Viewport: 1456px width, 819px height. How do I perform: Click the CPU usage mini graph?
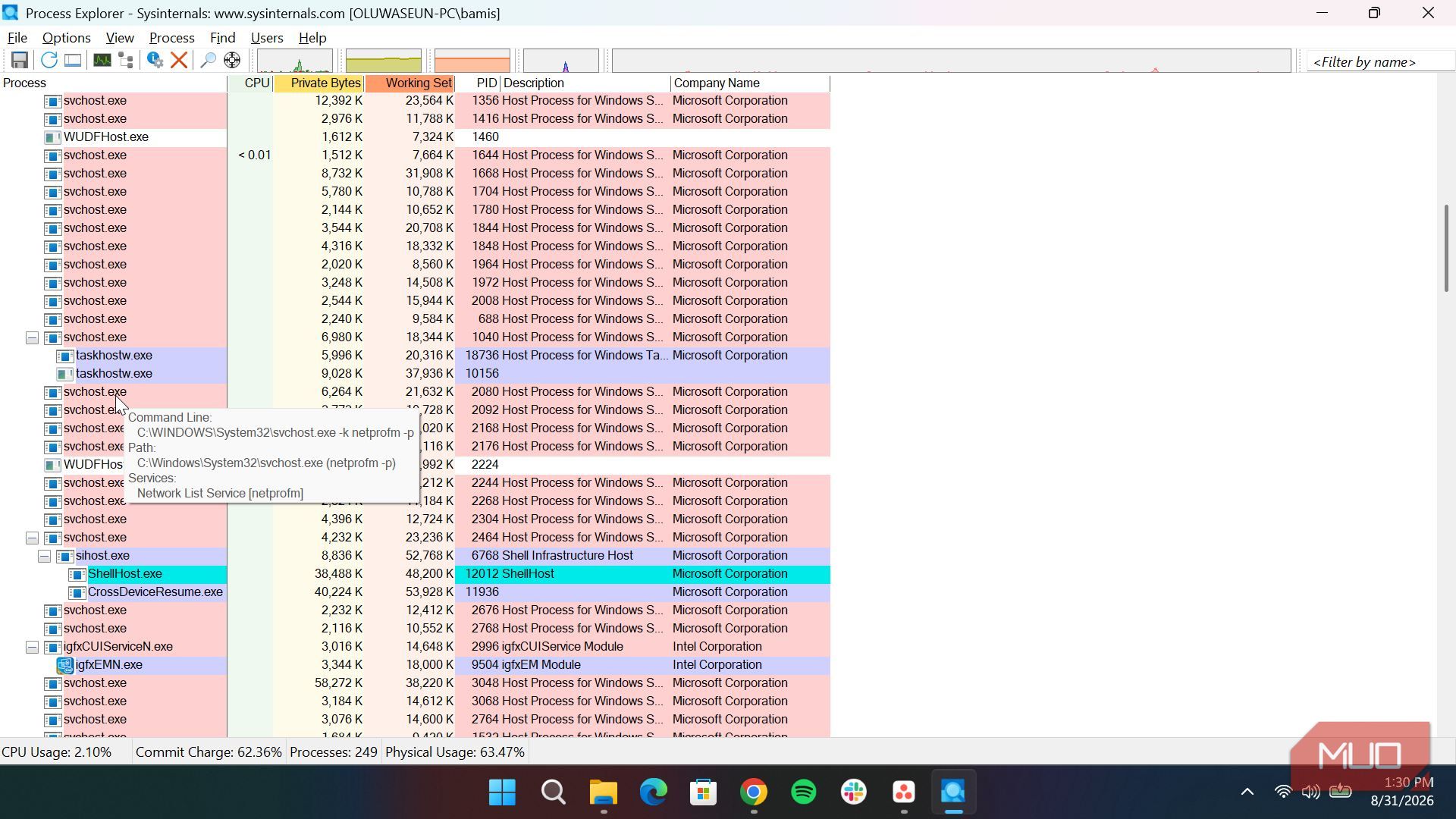click(295, 61)
